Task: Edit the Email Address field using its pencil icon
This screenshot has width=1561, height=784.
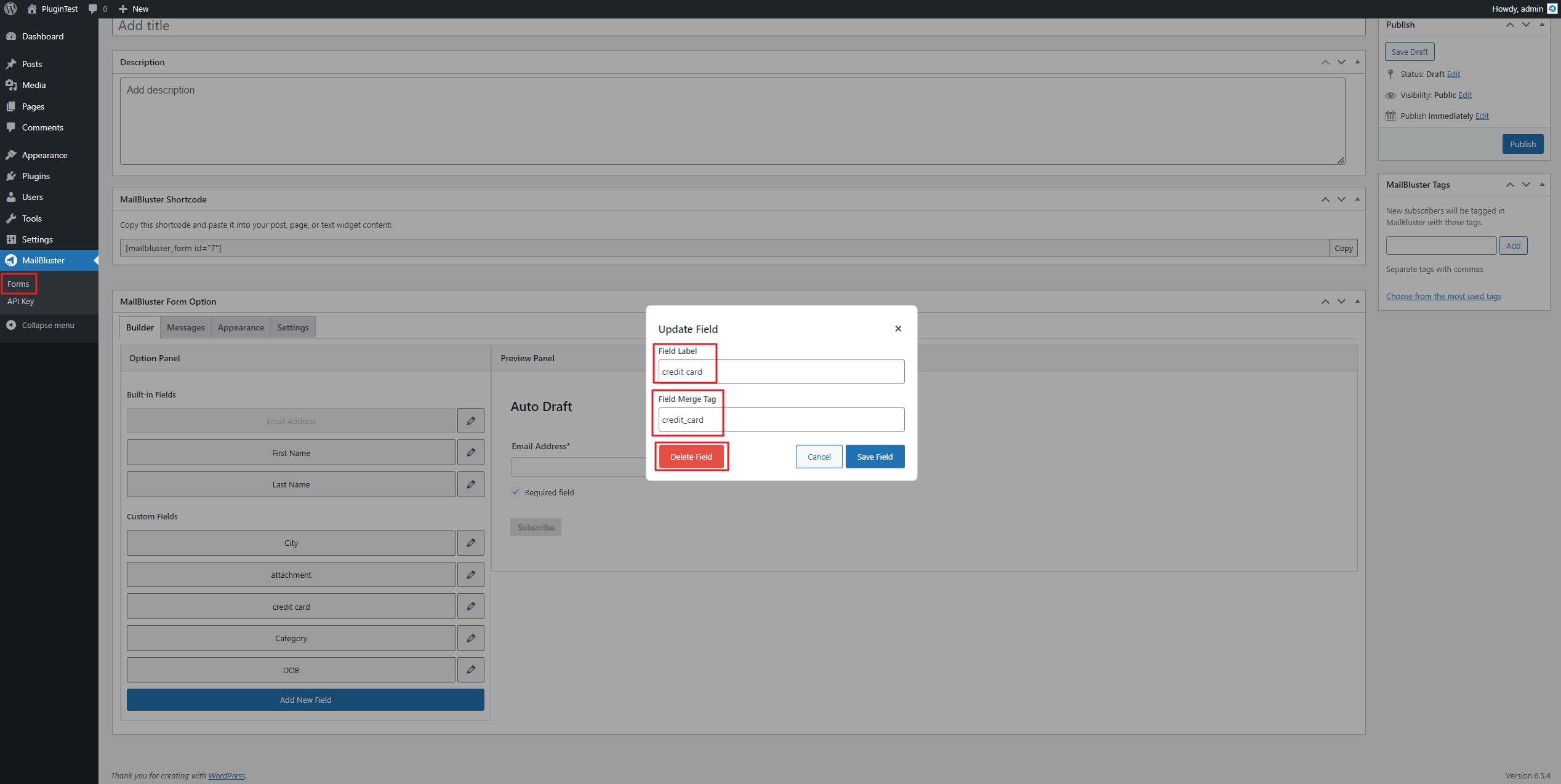Action: click(x=470, y=420)
